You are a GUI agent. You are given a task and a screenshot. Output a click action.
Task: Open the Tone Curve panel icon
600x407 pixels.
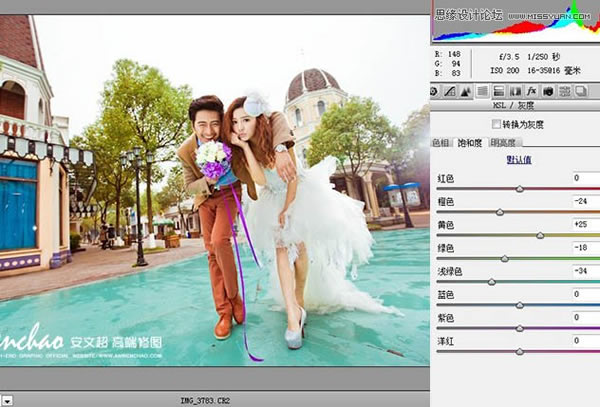coord(450,91)
